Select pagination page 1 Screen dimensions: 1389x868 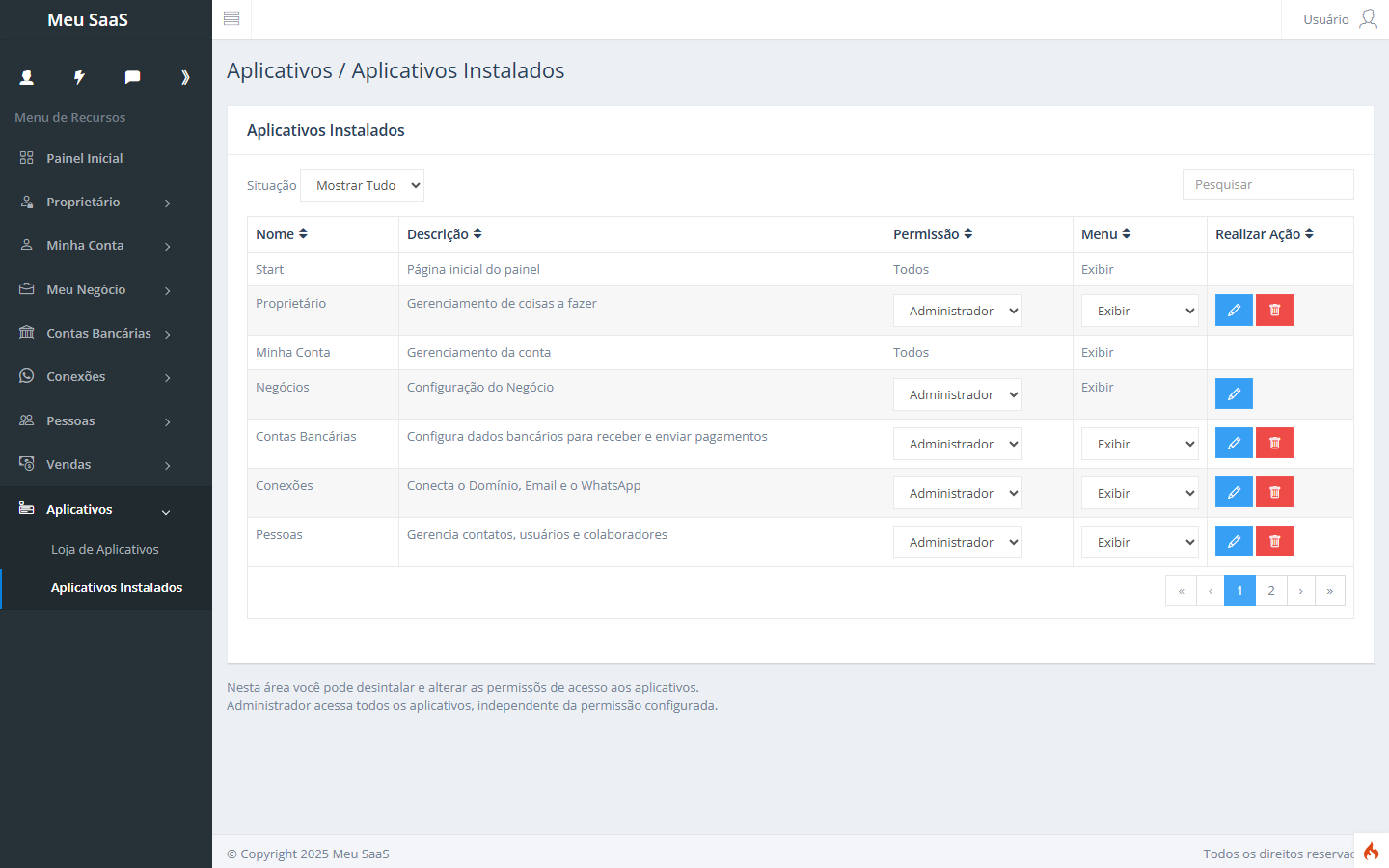pyautogui.click(x=1239, y=590)
